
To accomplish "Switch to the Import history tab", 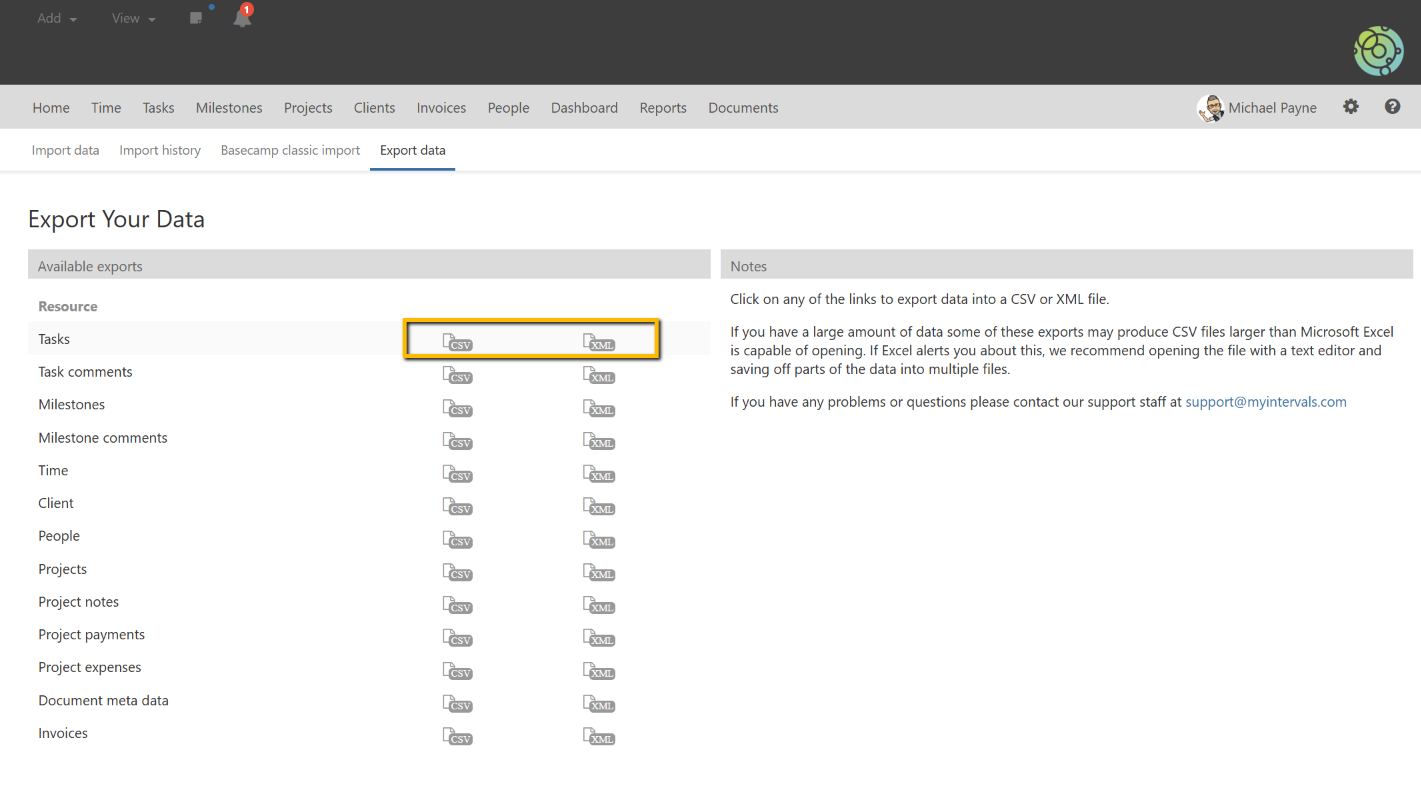I will coord(159,149).
